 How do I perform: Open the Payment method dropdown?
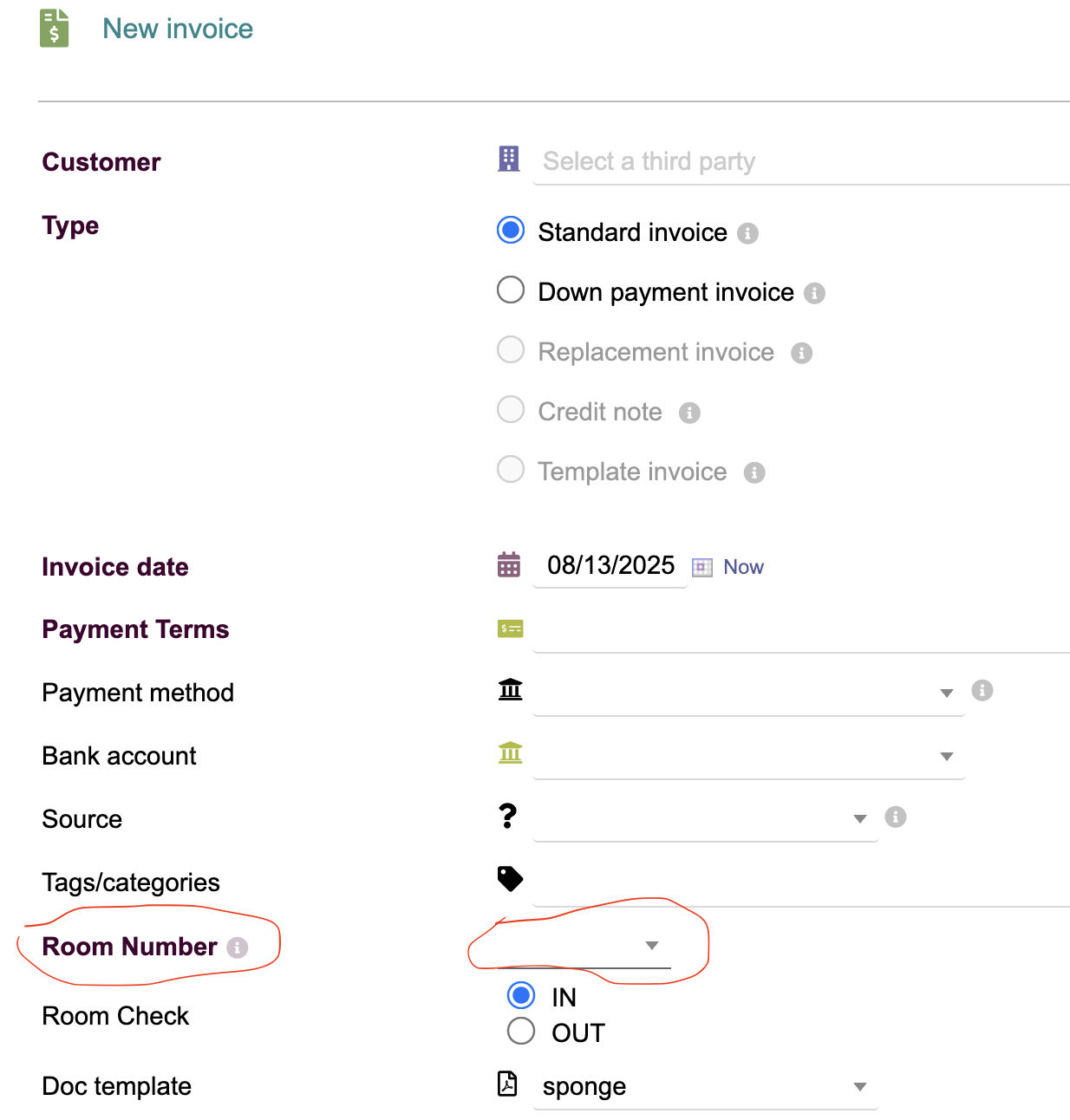[747, 692]
